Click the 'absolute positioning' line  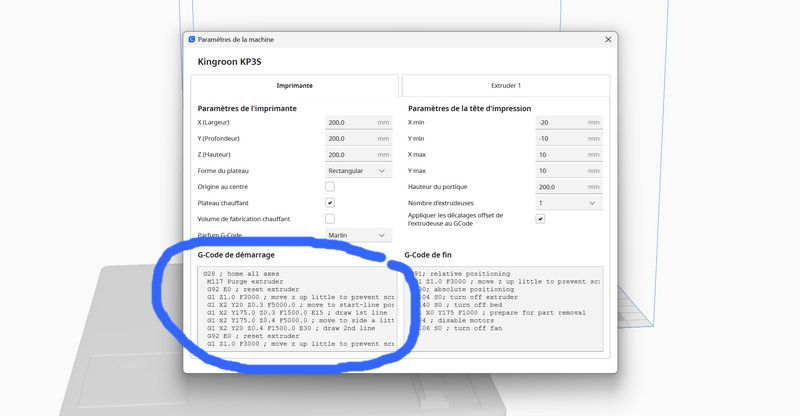pyautogui.click(x=463, y=289)
